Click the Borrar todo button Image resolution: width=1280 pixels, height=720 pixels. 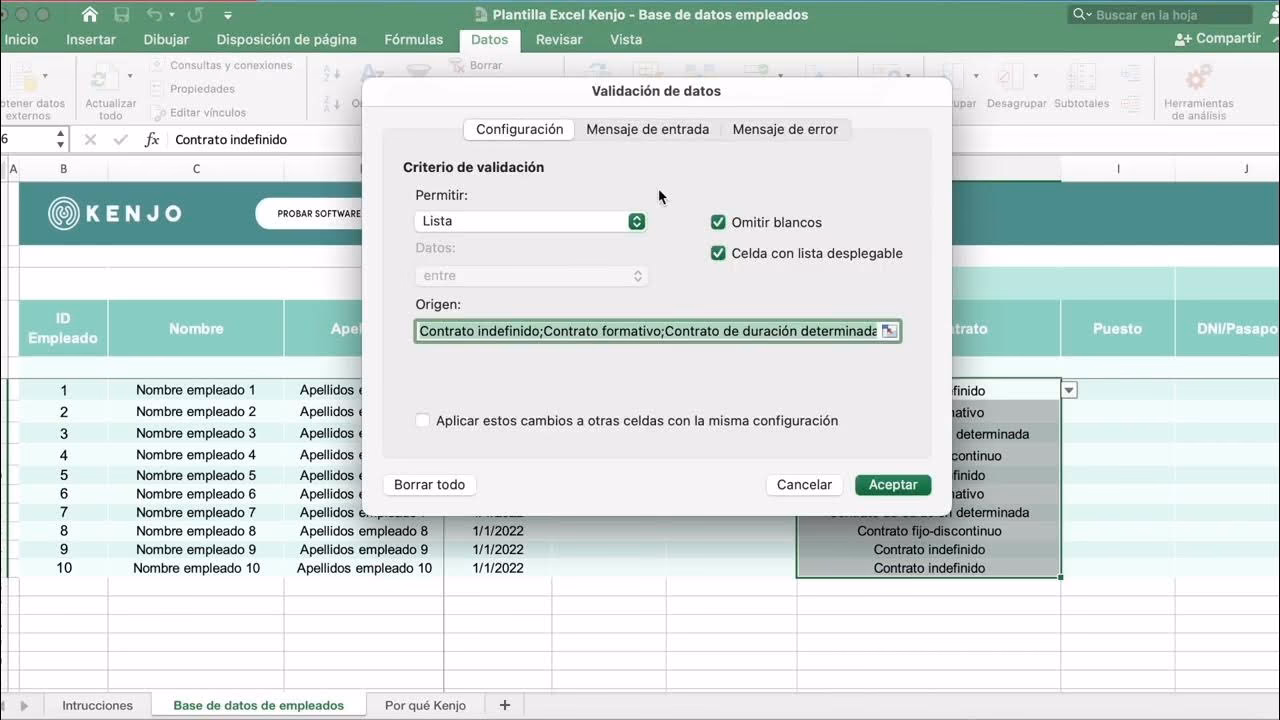click(x=429, y=485)
